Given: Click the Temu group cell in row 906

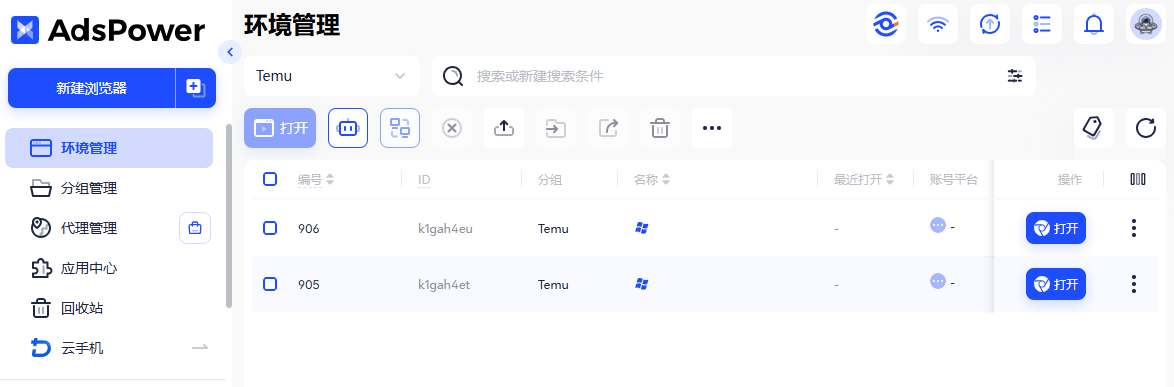Looking at the screenshot, I should (x=553, y=229).
